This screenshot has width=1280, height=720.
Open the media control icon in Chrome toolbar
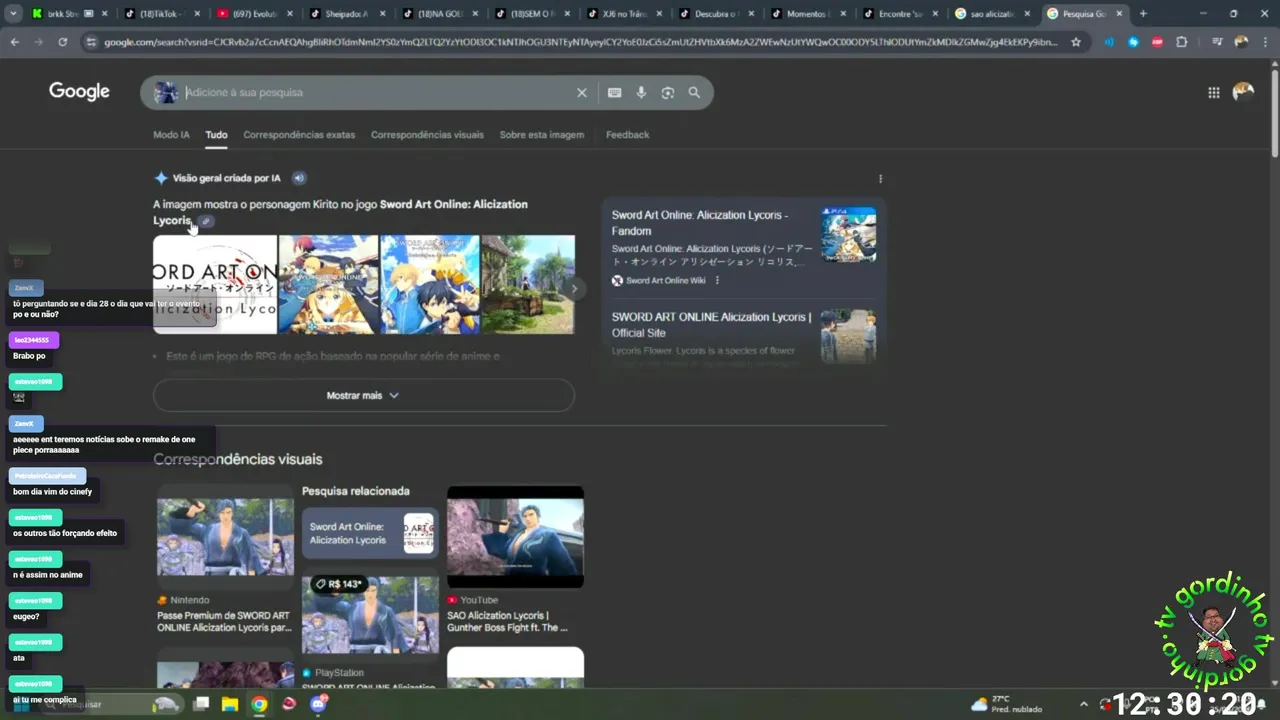pyautogui.click(x=1216, y=42)
